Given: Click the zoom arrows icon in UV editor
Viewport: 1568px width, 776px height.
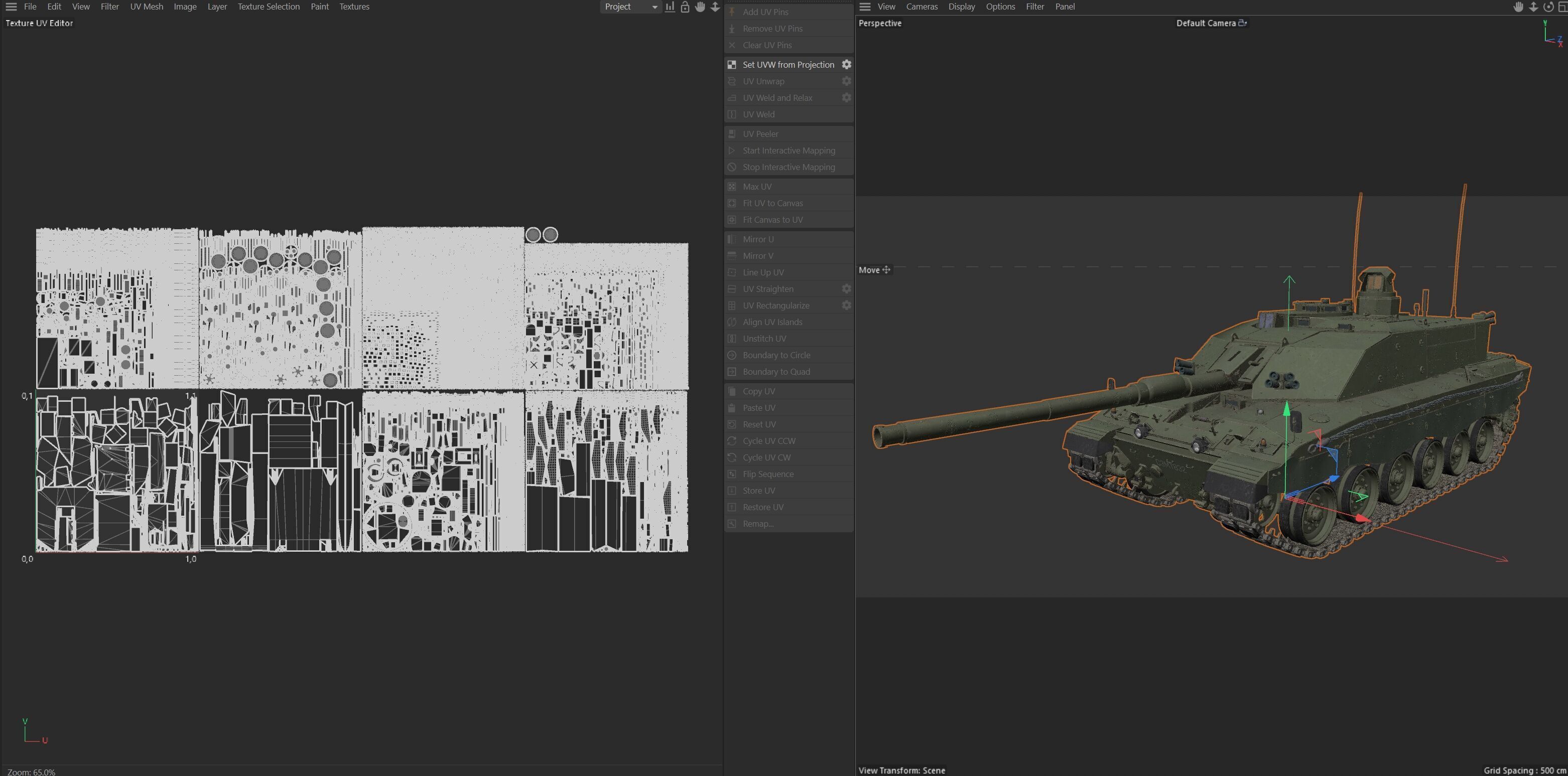Looking at the screenshot, I should [715, 7].
